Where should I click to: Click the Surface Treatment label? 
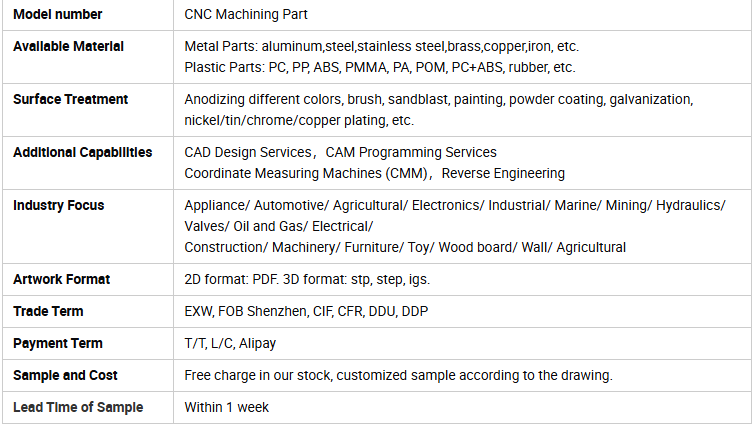[70, 99]
